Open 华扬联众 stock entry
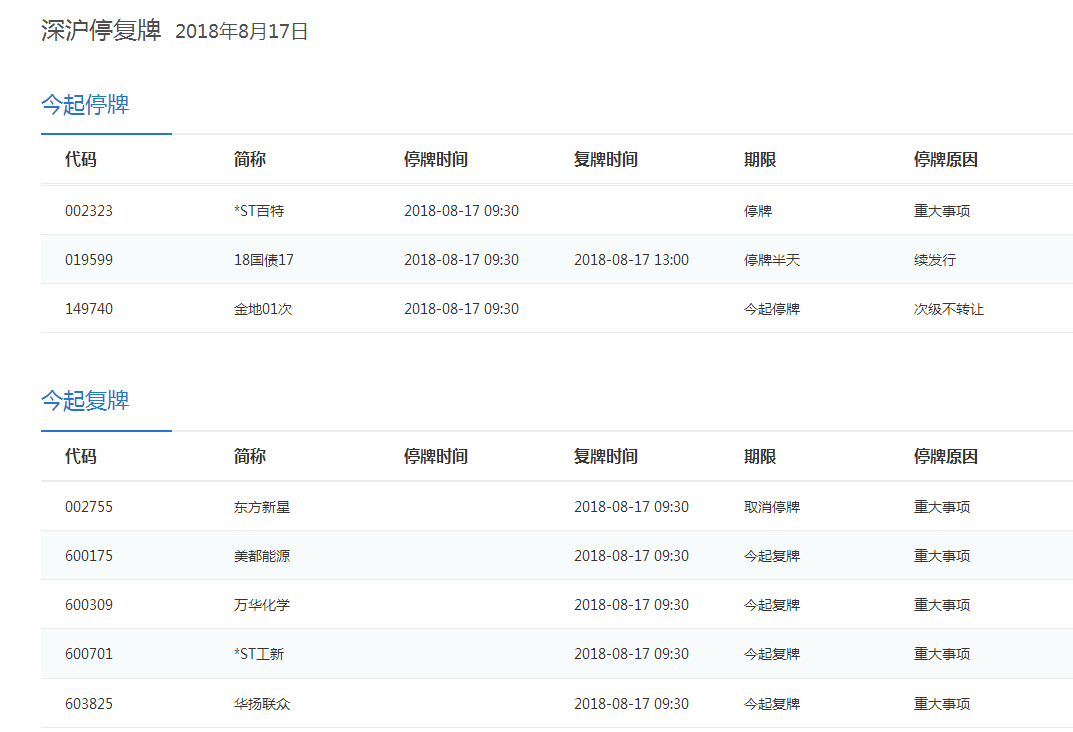This screenshot has height=732, width=1073. pyautogui.click(x=262, y=704)
